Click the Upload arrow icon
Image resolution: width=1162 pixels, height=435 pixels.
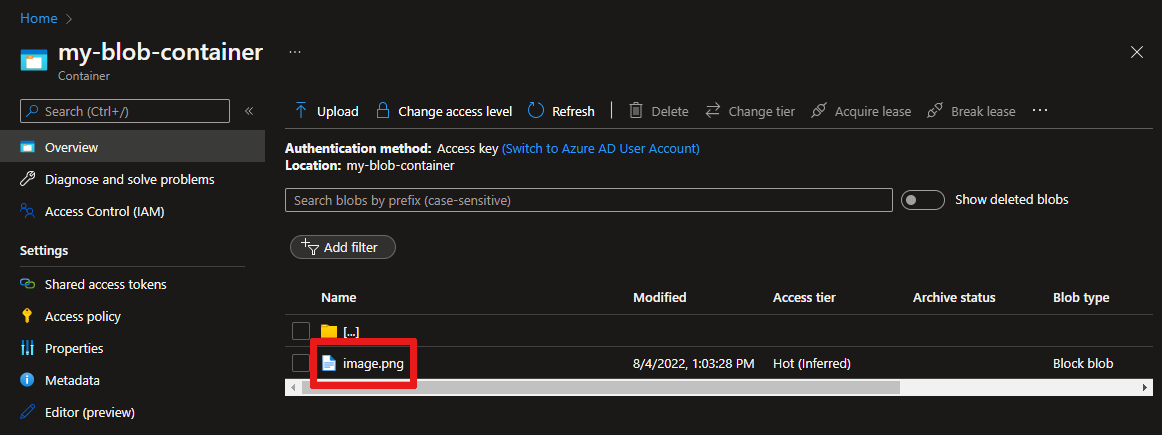(301, 111)
